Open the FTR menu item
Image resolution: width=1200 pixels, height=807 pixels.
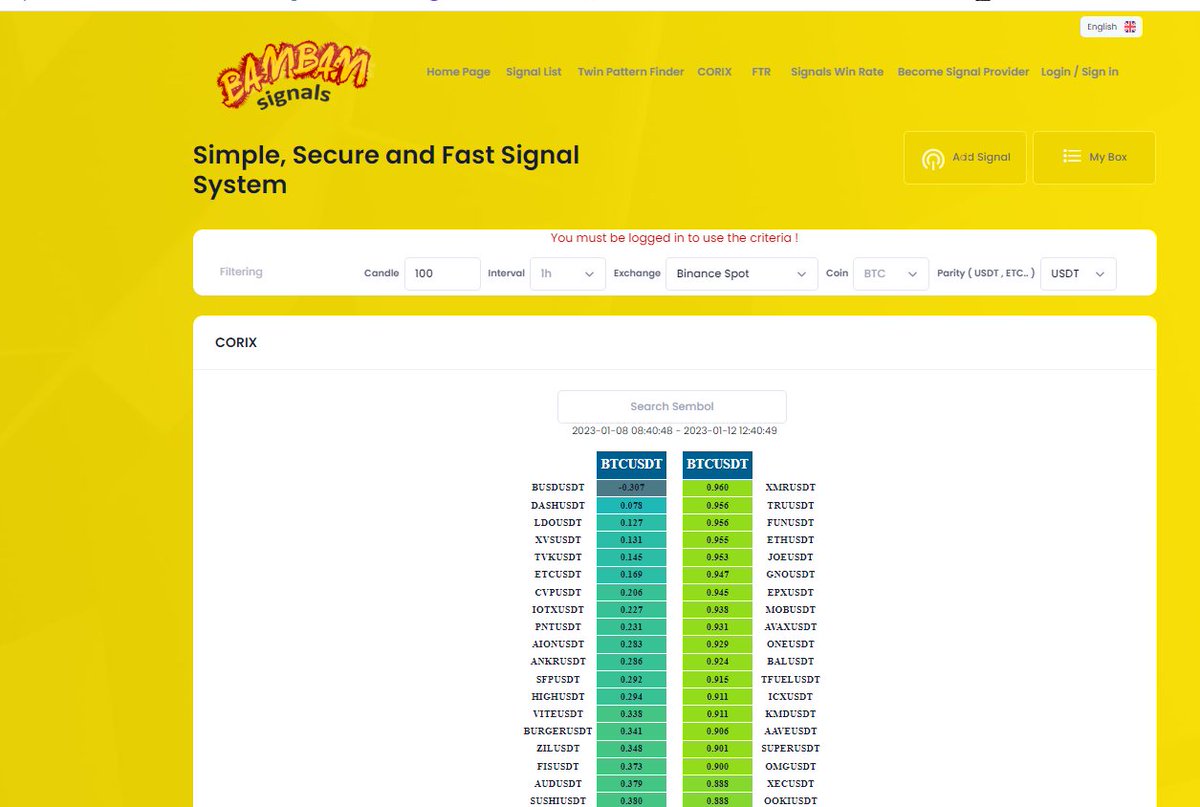[x=761, y=72]
